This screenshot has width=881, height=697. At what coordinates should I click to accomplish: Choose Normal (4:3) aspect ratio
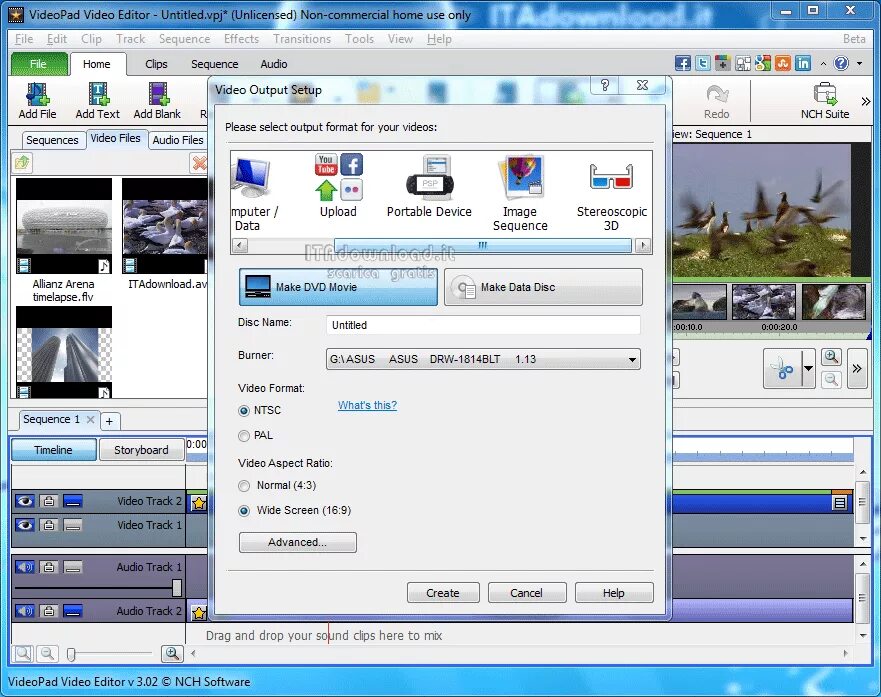[x=244, y=485]
